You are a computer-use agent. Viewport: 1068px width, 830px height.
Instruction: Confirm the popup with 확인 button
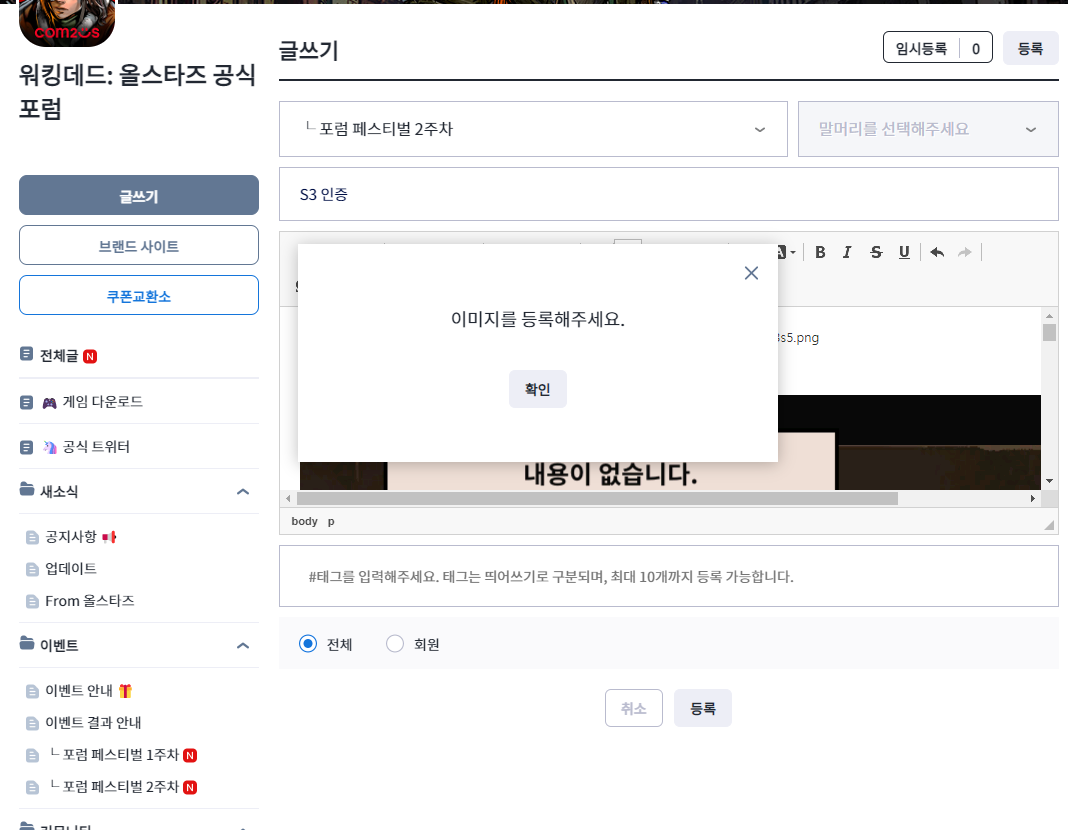pyautogui.click(x=537, y=389)
